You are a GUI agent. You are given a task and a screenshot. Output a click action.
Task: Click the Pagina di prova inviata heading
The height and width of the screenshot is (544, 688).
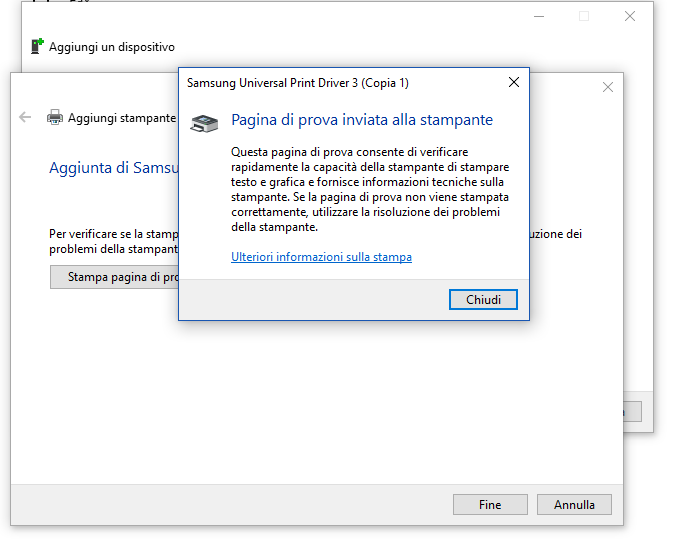[362, 120]
